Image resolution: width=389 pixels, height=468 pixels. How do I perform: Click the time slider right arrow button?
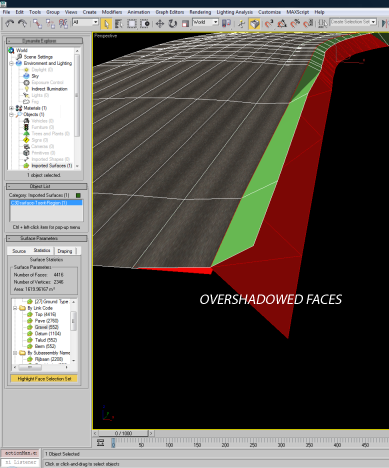point(151,433)
